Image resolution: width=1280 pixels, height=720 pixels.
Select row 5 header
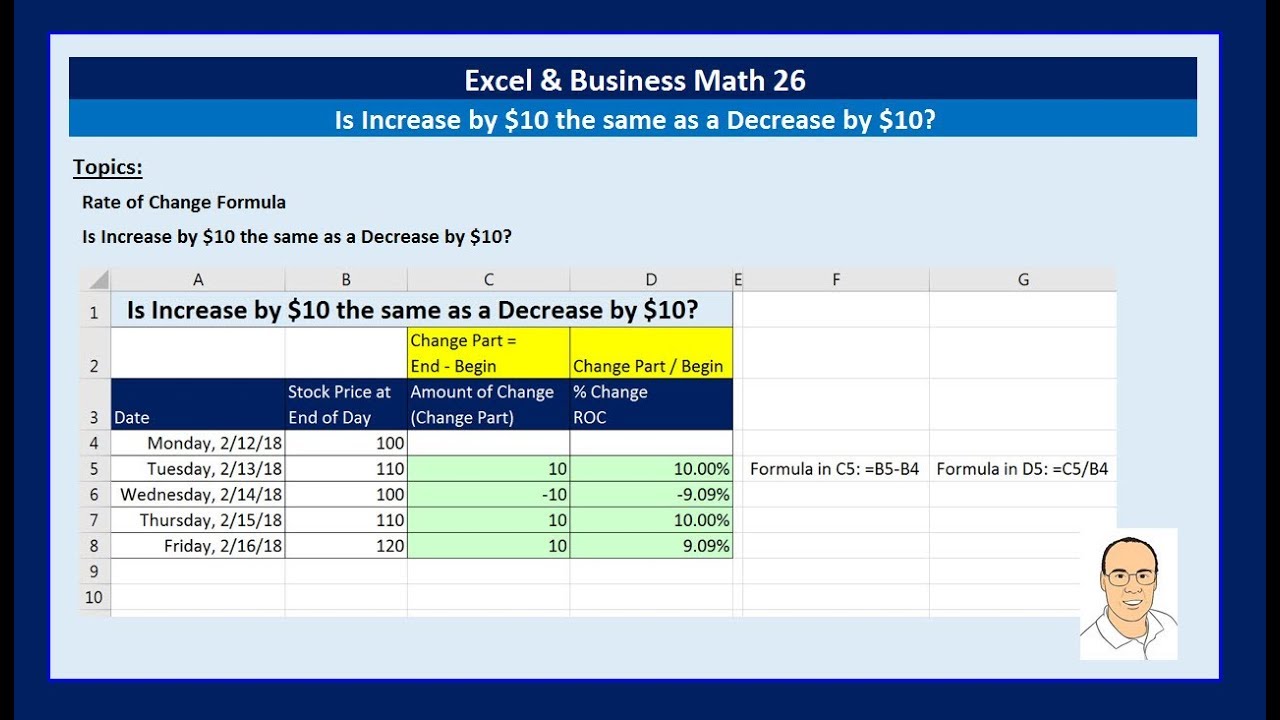95,469
